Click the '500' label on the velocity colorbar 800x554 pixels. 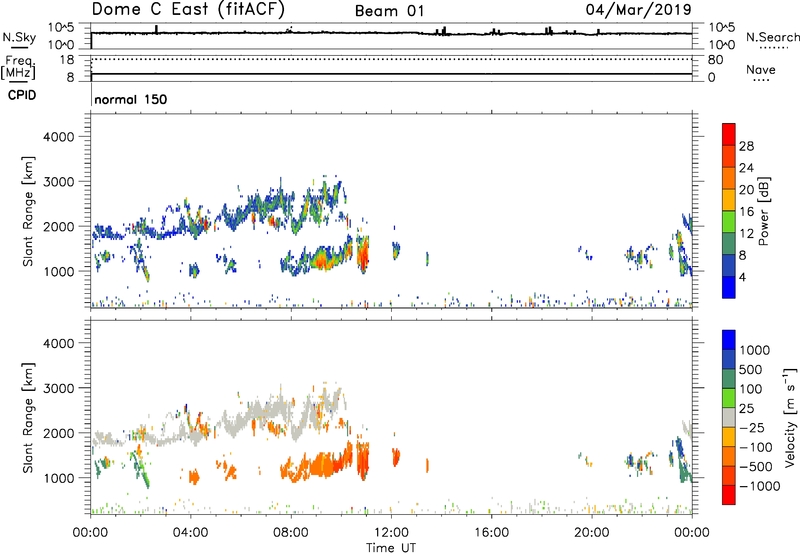coord(751,370)
